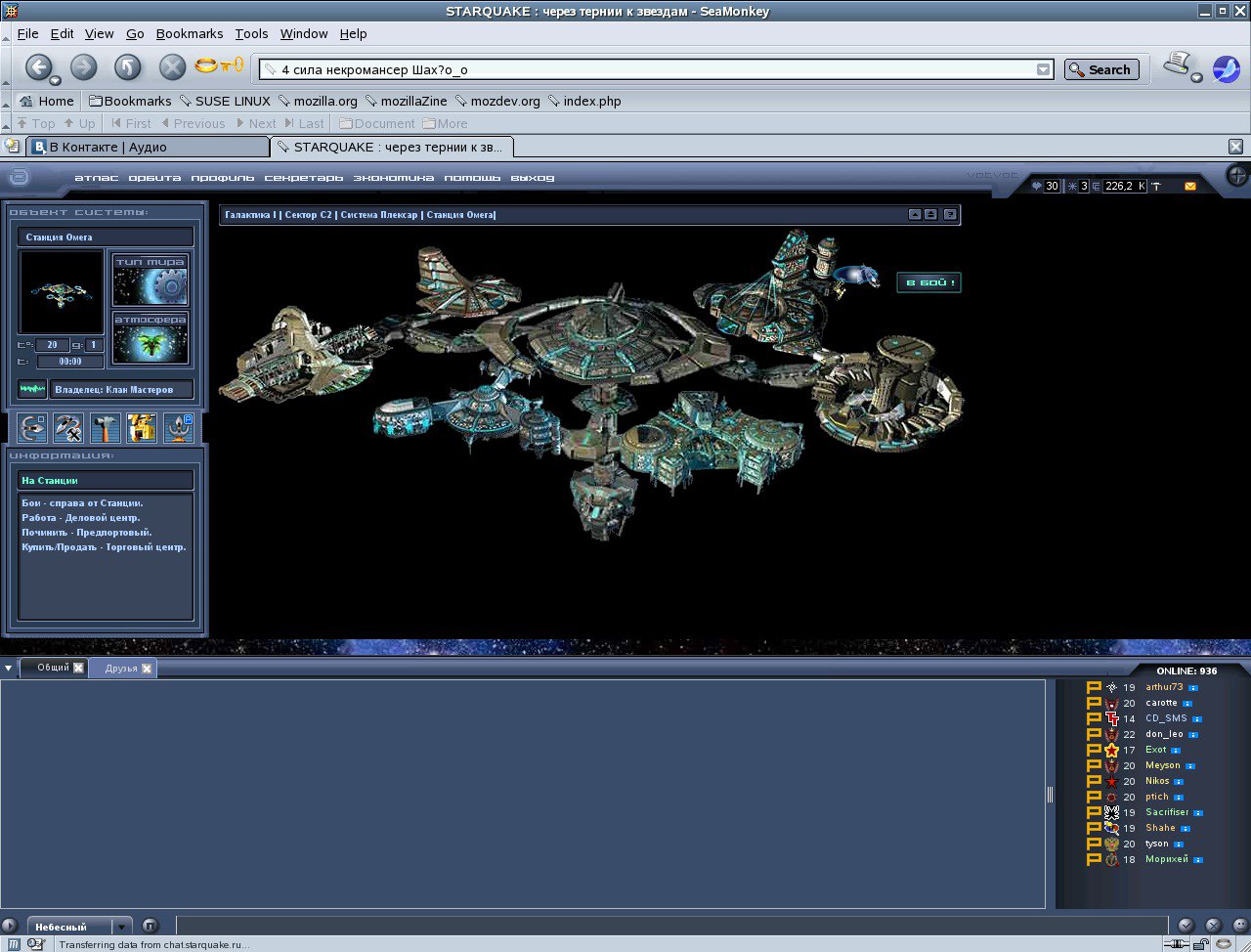The image size is (1251, 952).
Task: Click the round crosshair icon in top-right corner
Action: [x=1237, y=176]
